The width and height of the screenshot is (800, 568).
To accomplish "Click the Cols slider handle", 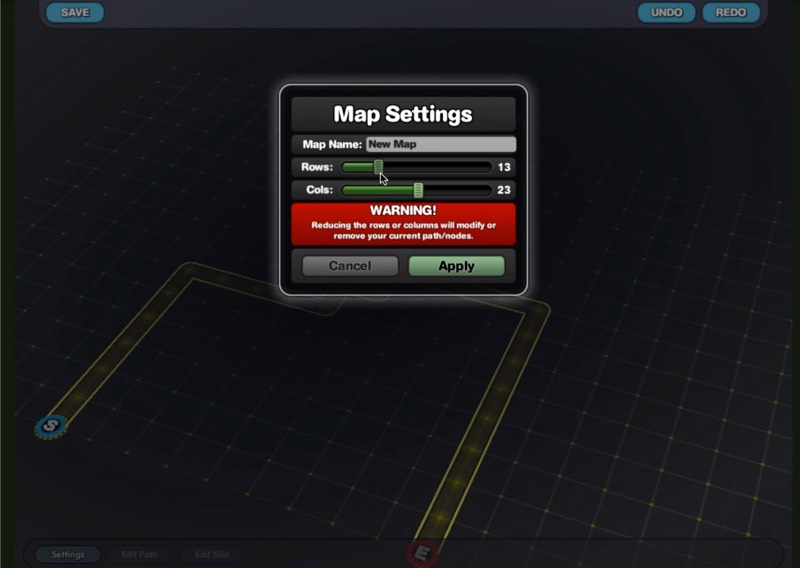I will pos(418,190).
